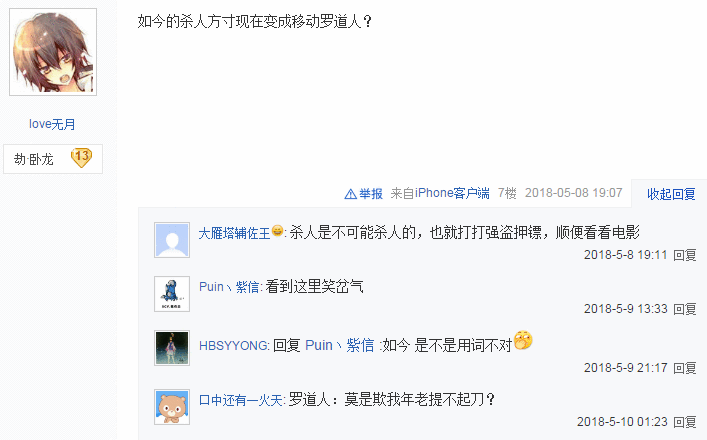Image resolution: width=707 pixels, height=440 pixels.
Task: Reply to the 2018-5-10 01:23 comment
Action: [x=684, y=422]
